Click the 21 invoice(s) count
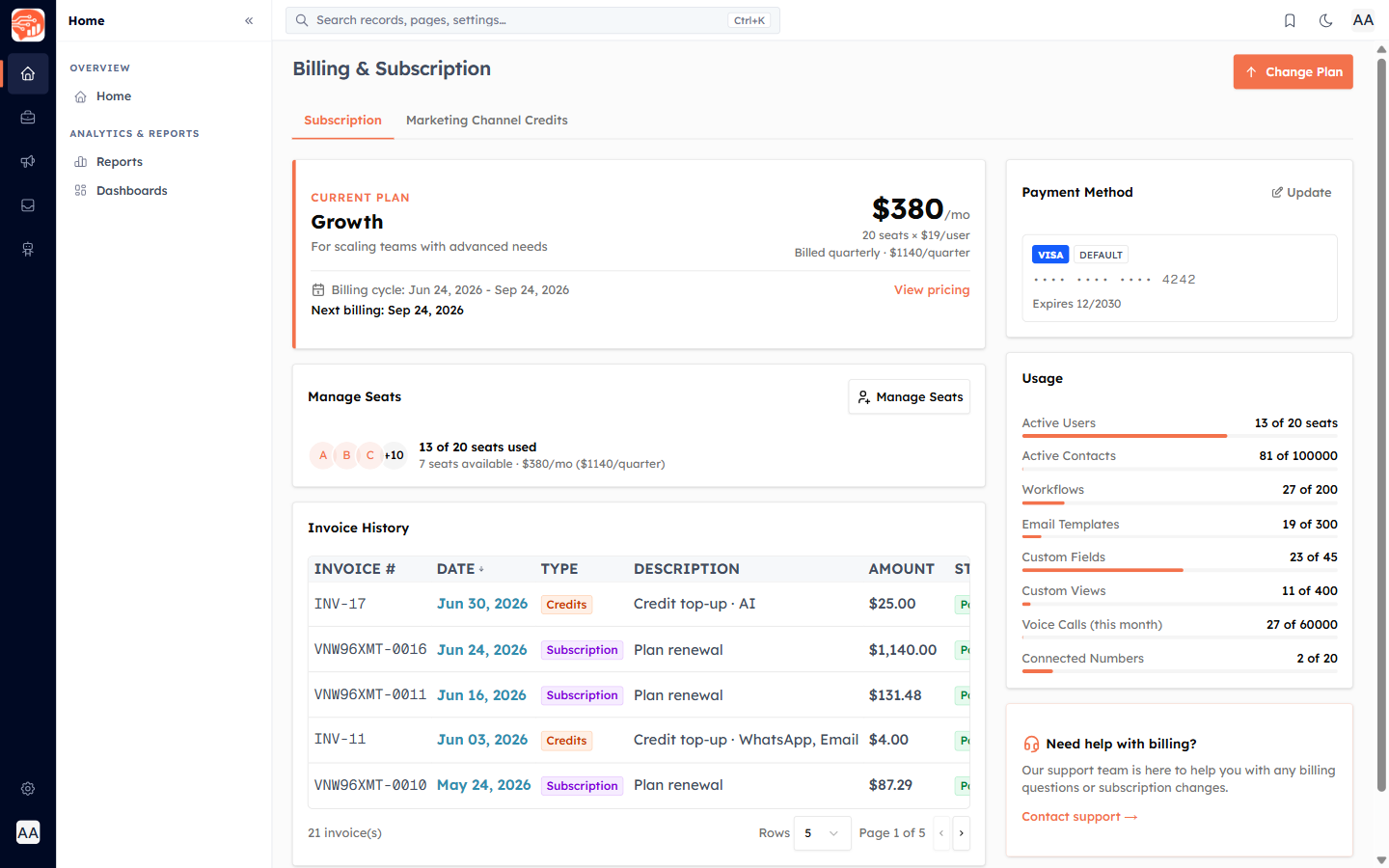The width and height of the screenshot is (1389, 868). tap(344, 833)
